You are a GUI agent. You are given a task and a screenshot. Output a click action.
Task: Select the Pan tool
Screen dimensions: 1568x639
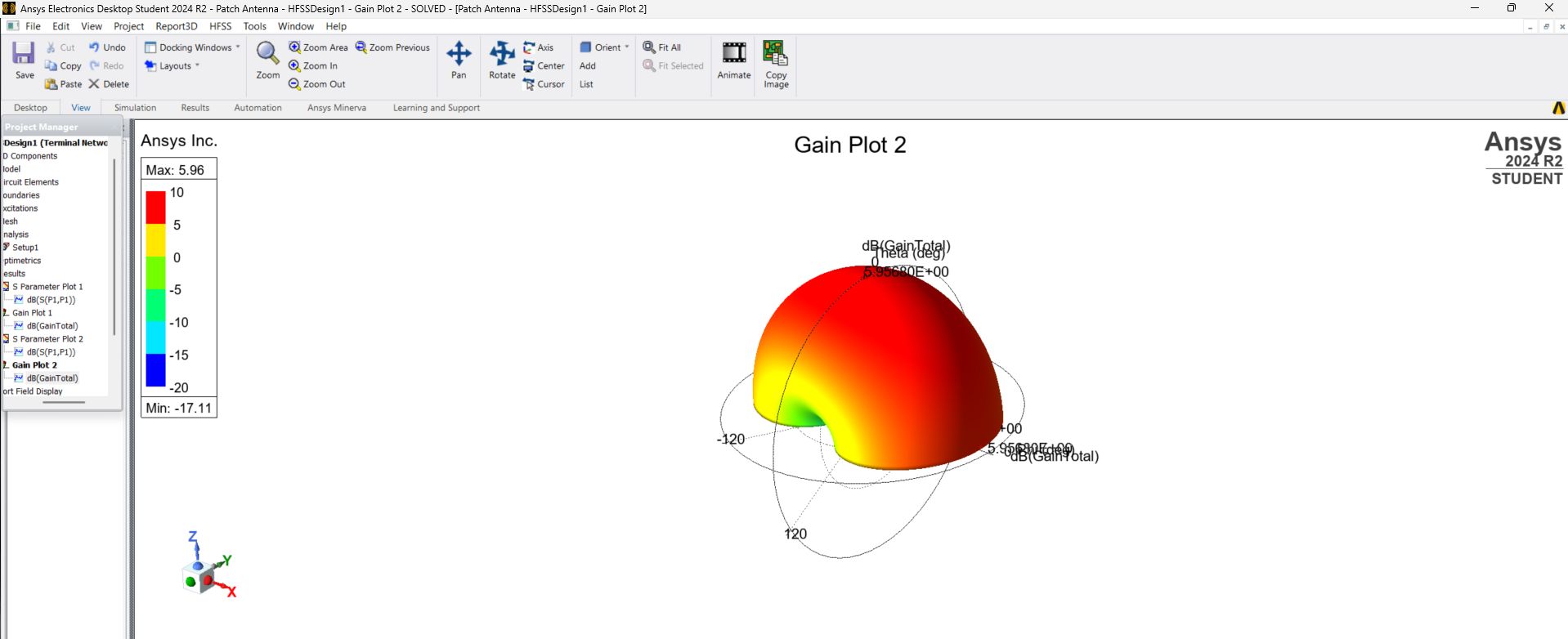(x=459, y=60)
